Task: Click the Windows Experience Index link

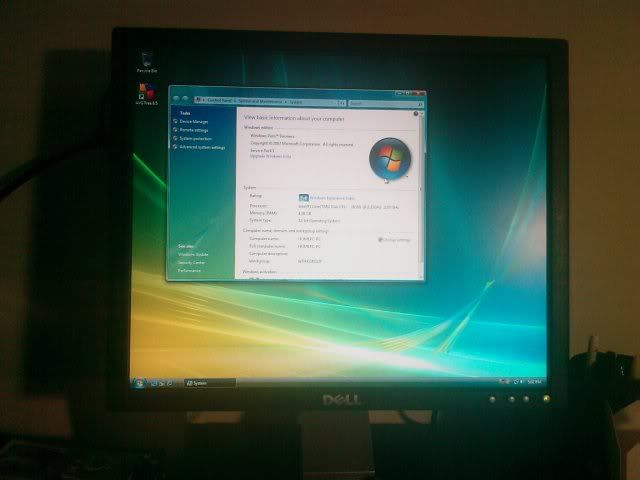Action: point(332,198)
